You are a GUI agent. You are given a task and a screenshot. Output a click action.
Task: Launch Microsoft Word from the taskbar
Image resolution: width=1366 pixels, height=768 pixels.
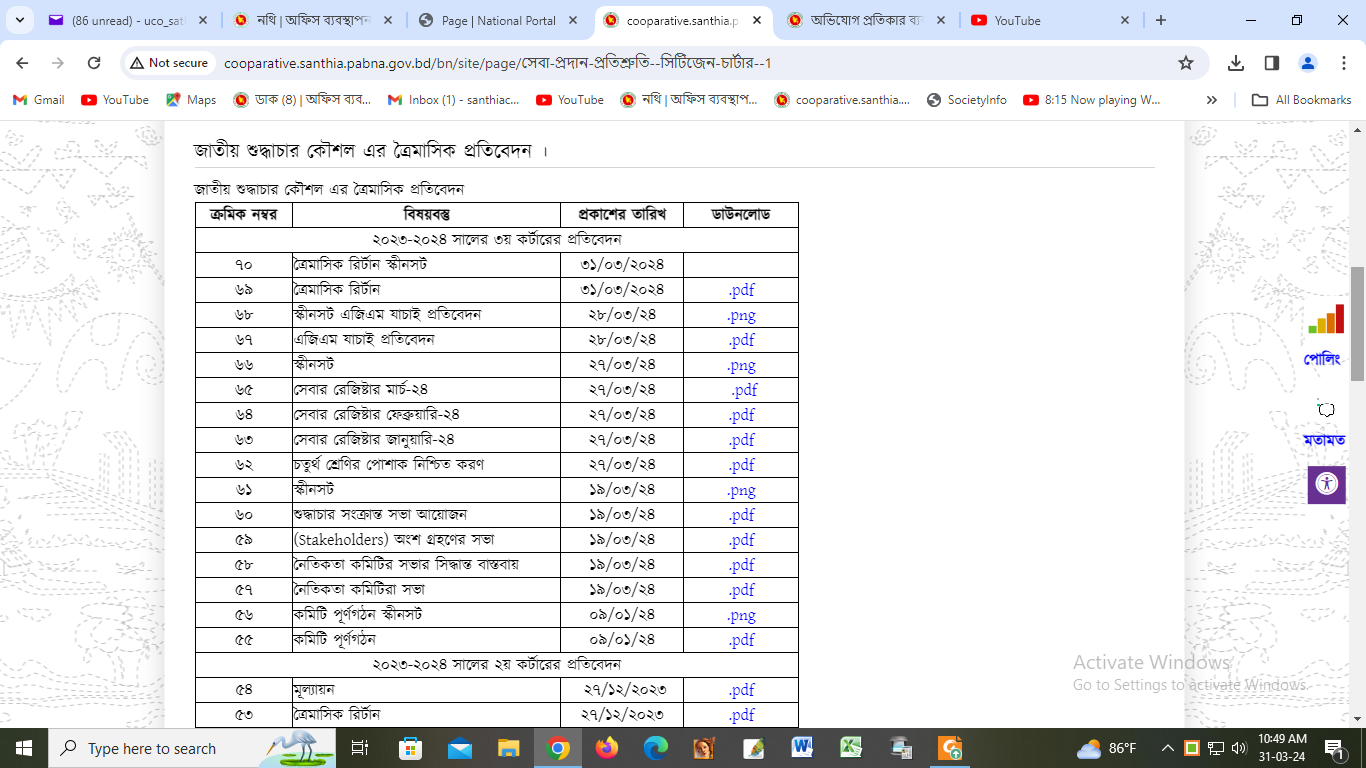(802, 748)
